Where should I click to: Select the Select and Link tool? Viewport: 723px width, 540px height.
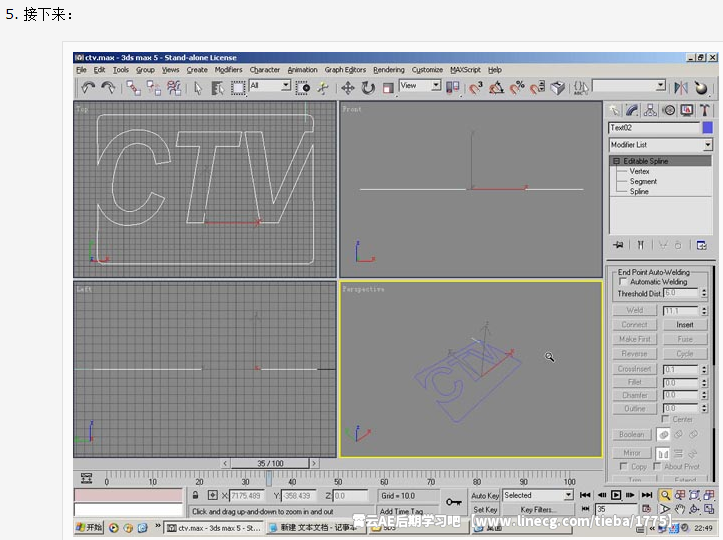click(x=134, y=88)
